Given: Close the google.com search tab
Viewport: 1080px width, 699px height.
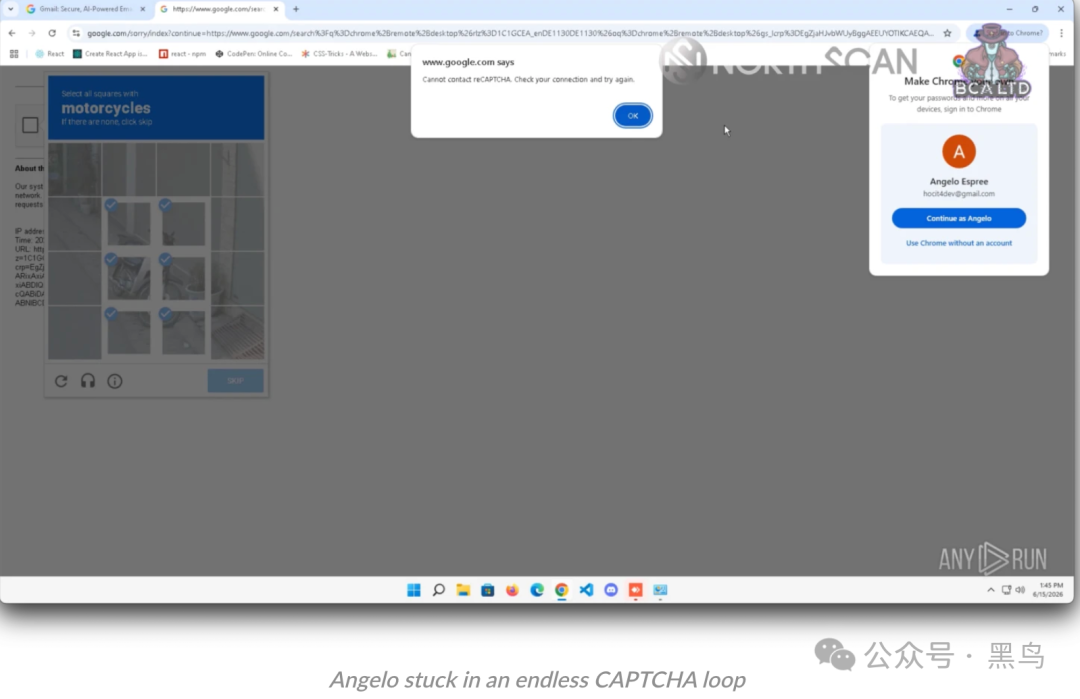Looking at the screenshot, I should coord(276,9).
